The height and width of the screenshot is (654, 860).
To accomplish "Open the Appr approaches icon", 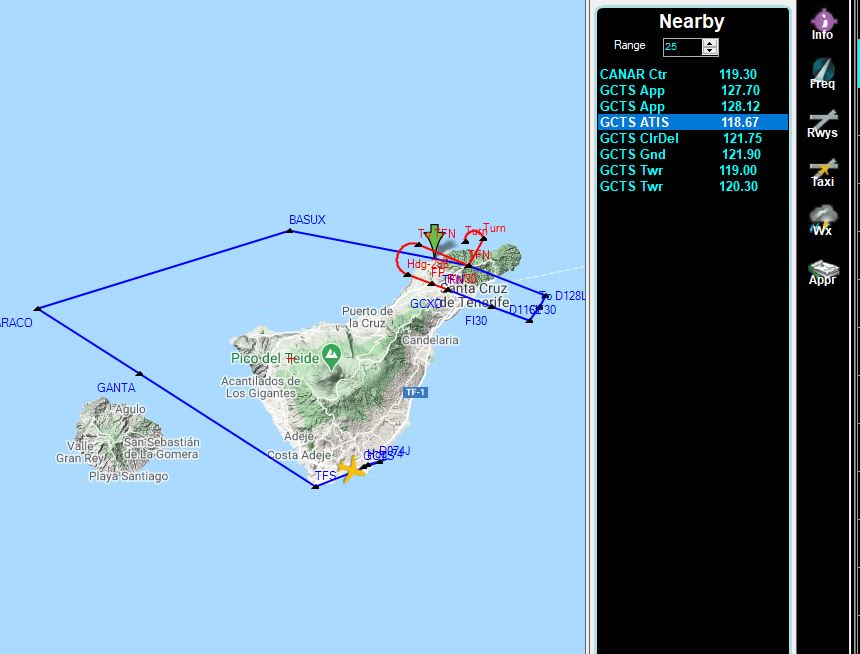I will tap(822, 272).
